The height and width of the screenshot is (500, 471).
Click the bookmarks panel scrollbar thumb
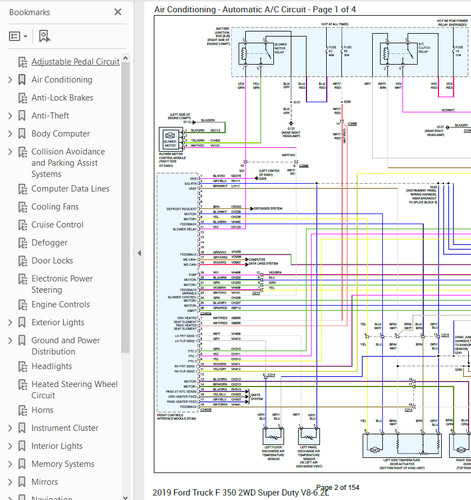[125, 207]
